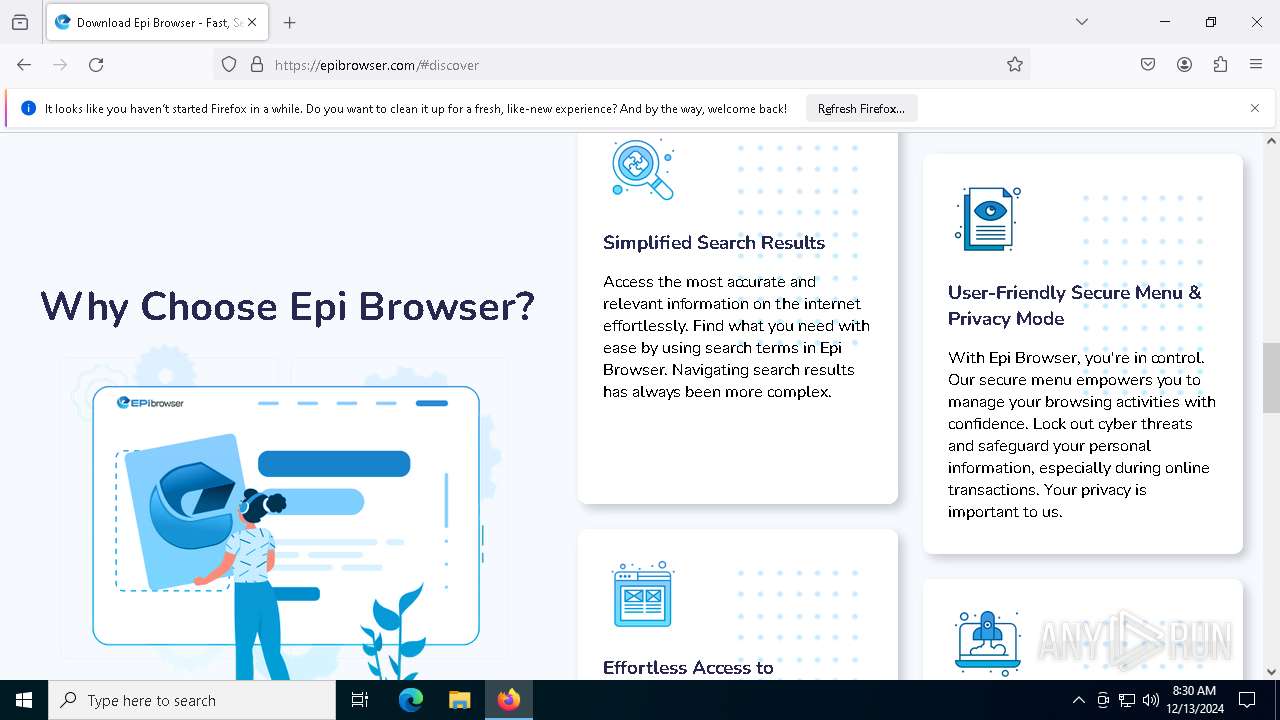1280x720 pixels.
Task: Open the clock showing 8:30 AM
Action: (1194, 700)
